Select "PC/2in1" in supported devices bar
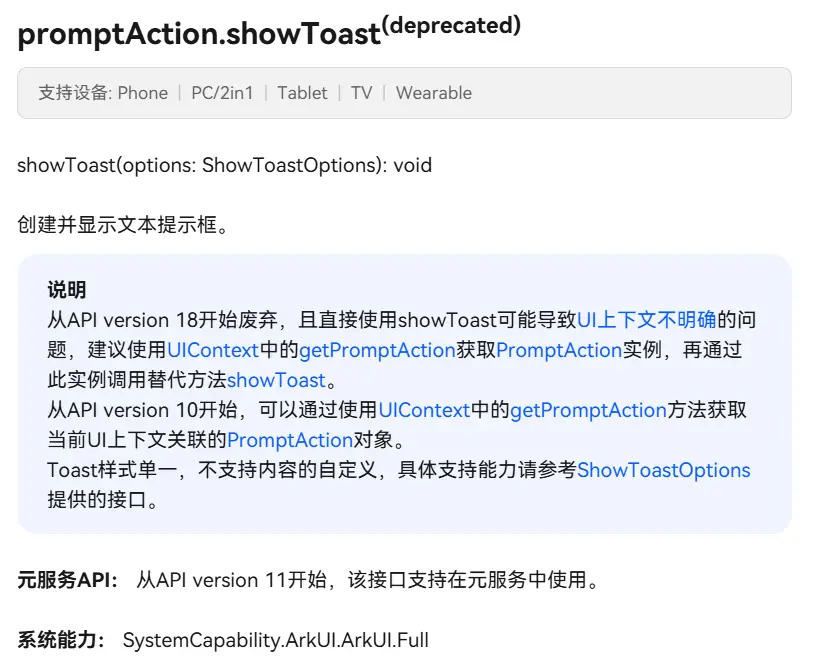 tap(222, 93)
